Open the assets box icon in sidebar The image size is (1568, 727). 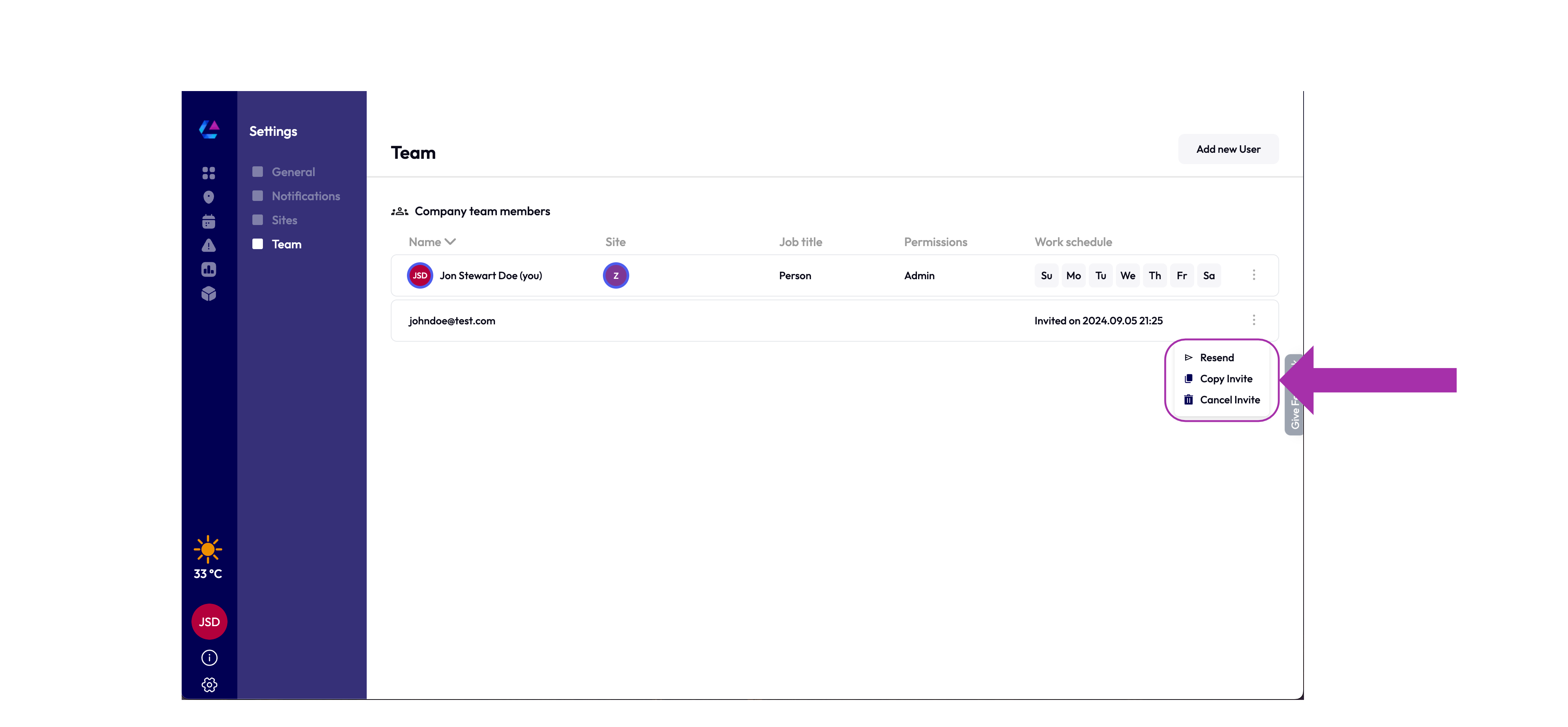(209, 294)
